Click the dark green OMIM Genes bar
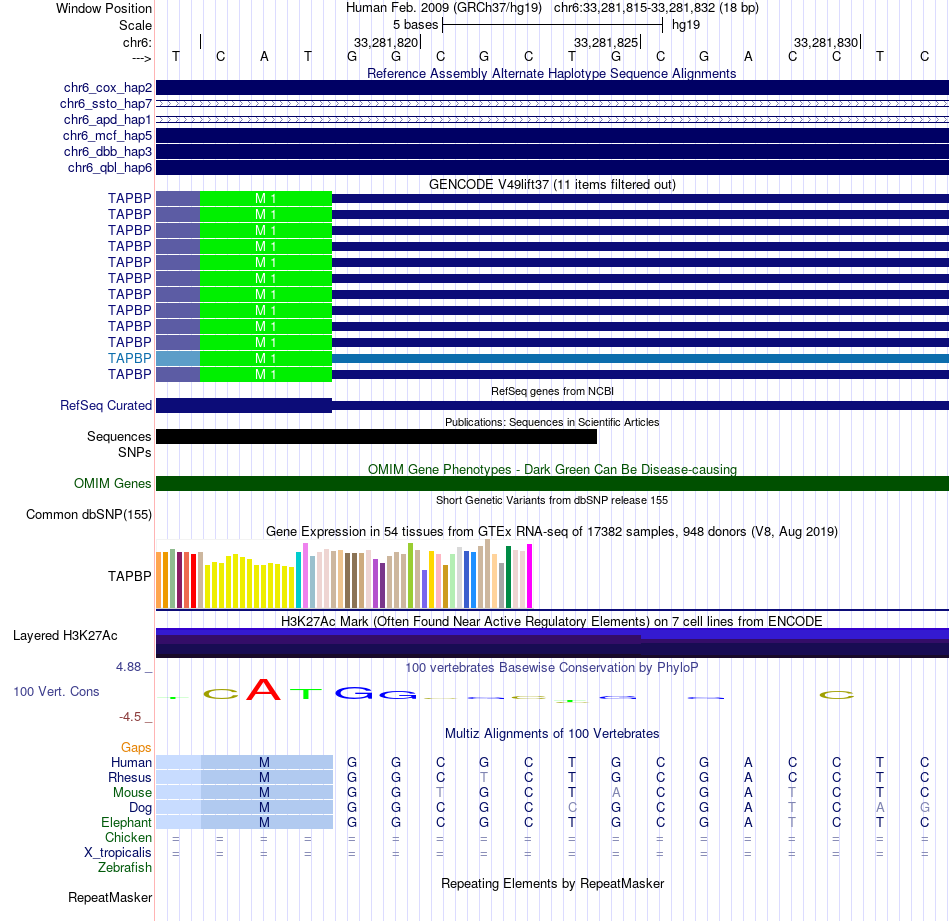The width and height of the screenshot is (950, 921). click(552, 484)
